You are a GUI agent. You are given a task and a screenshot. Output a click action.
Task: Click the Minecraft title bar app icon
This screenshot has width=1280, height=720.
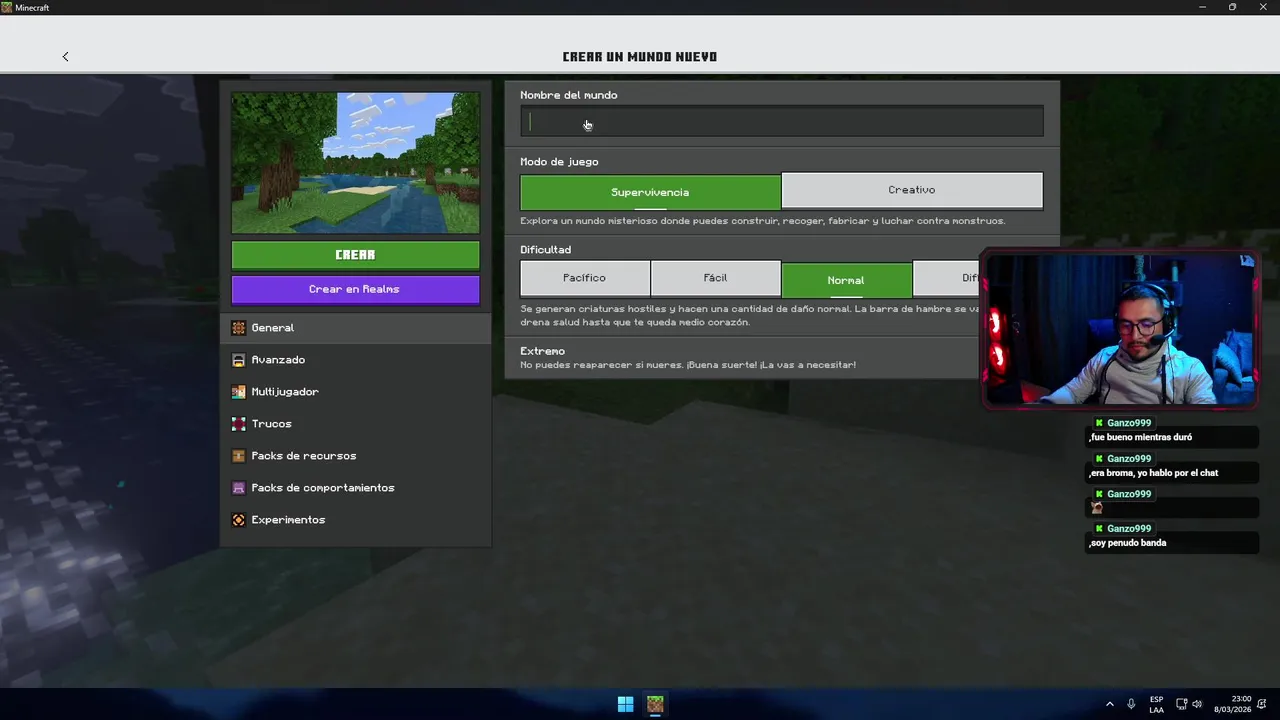click(x=7, y=7)
